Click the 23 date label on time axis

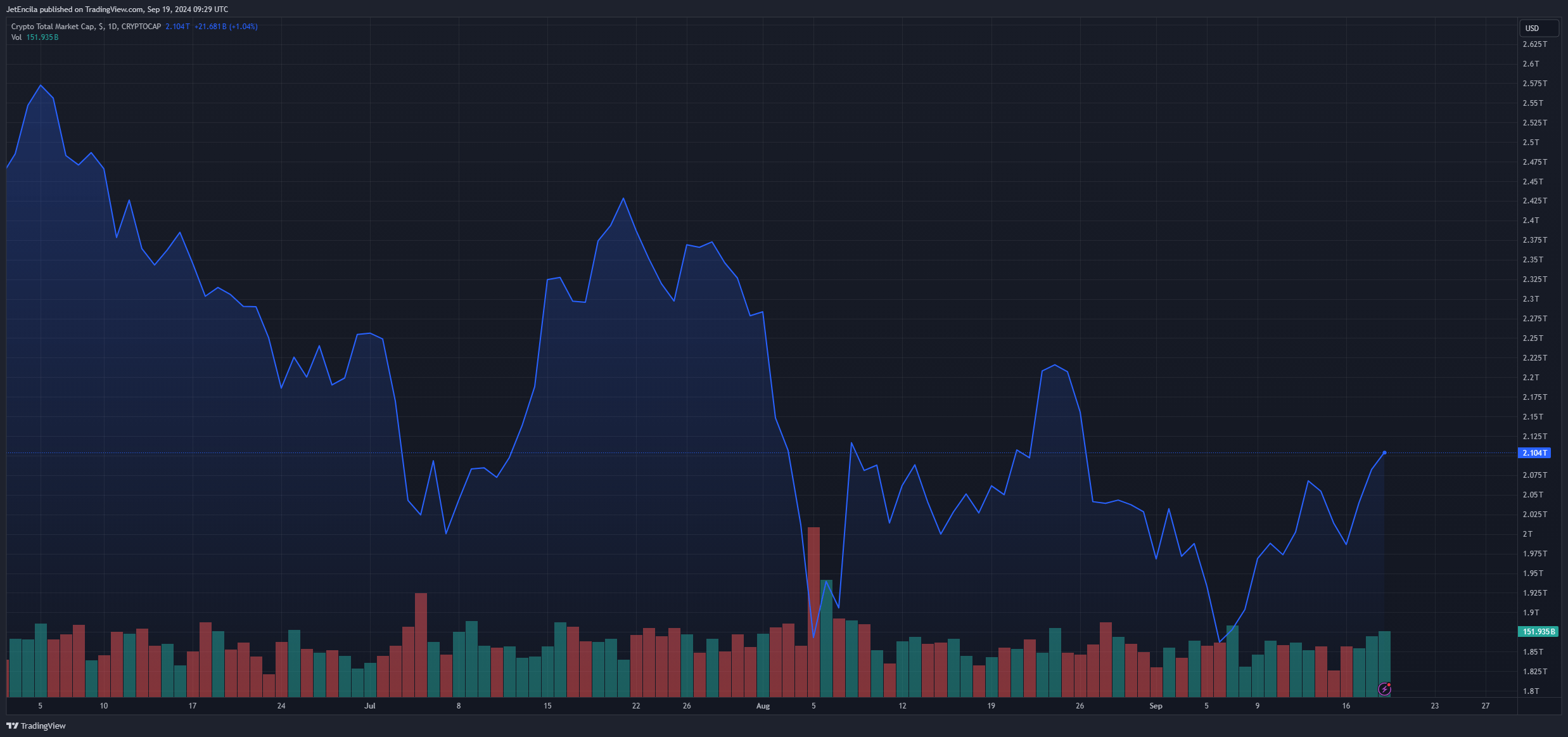coord(1435,706)
